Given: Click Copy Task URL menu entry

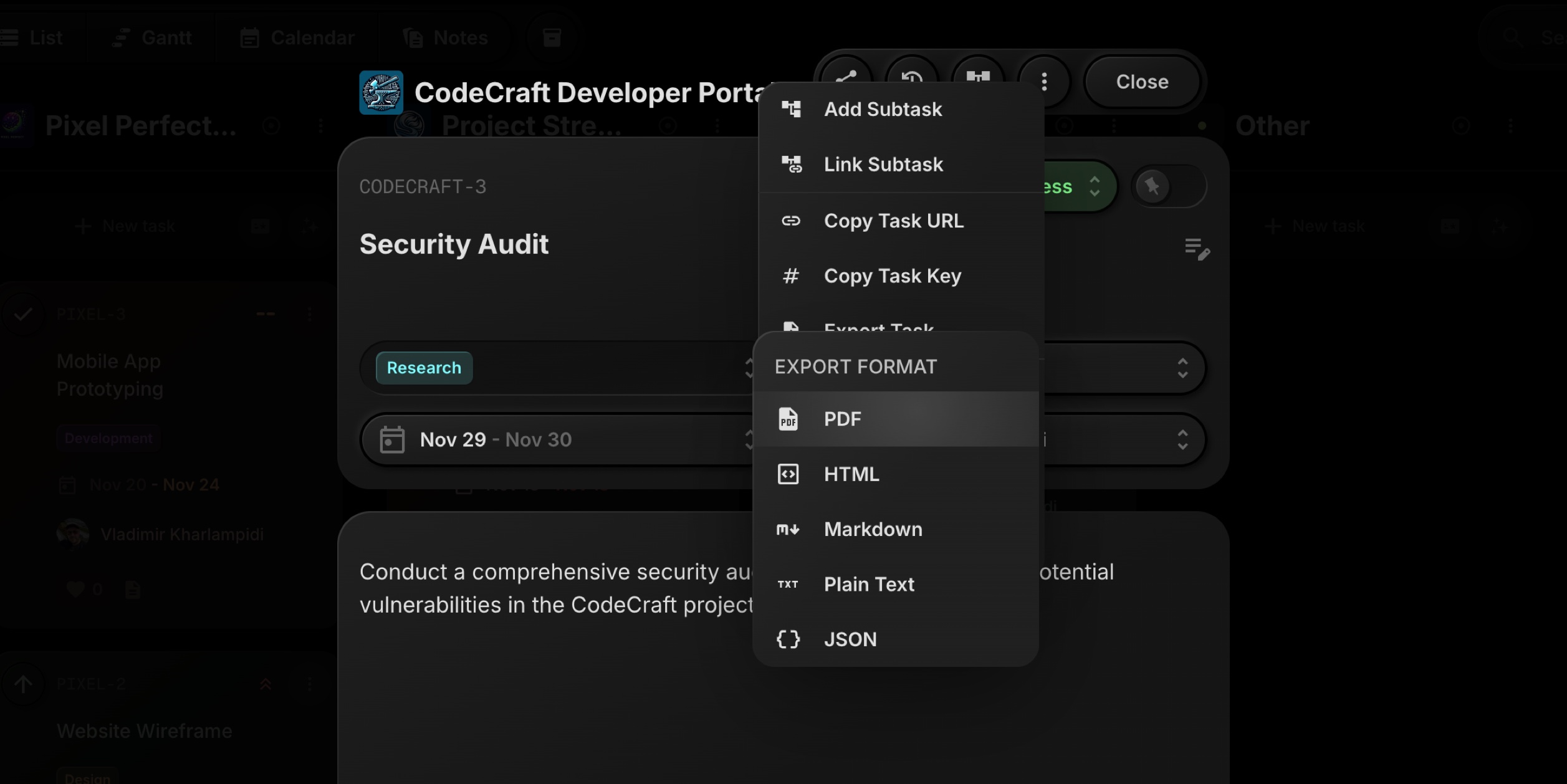Looking at the screenshot, I should (x=893, y=221).
